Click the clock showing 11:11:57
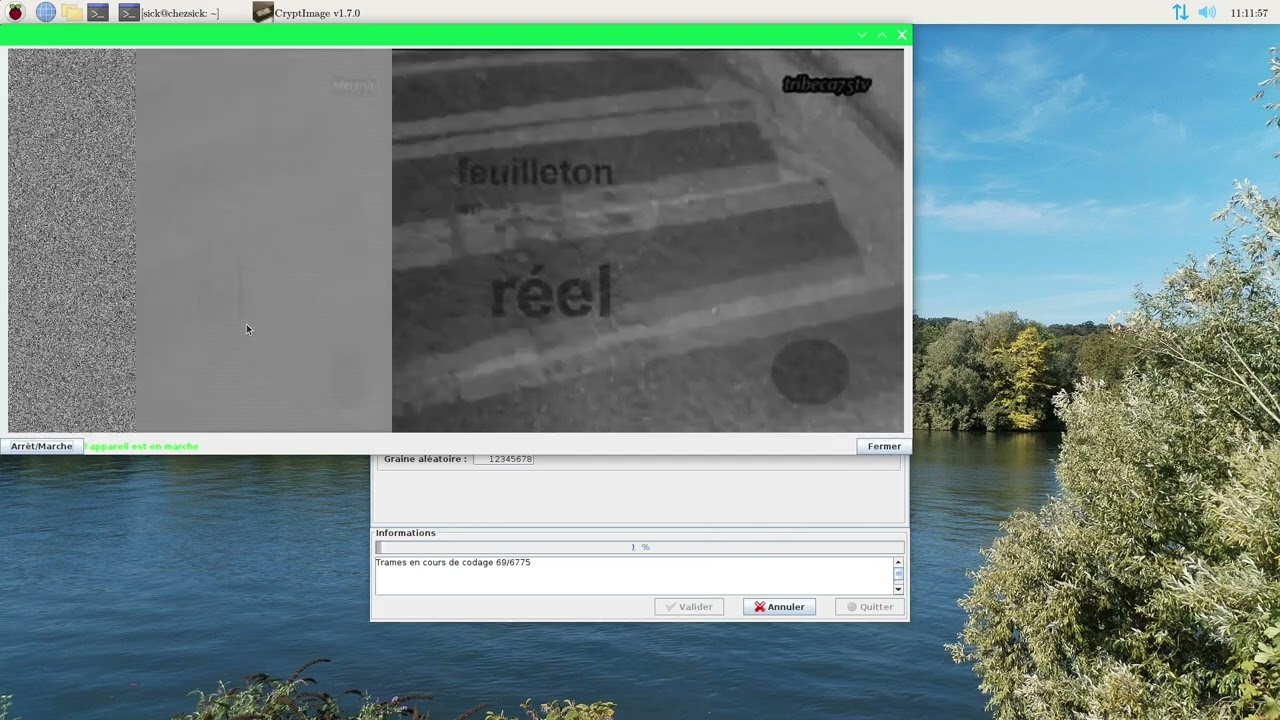The width and height of the screenshot is (1280, 720). coord(1249,13)
